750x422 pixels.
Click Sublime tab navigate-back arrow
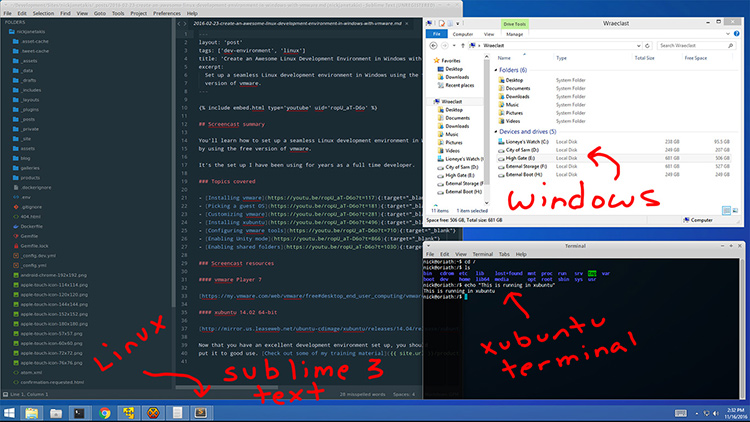(179, 23)
